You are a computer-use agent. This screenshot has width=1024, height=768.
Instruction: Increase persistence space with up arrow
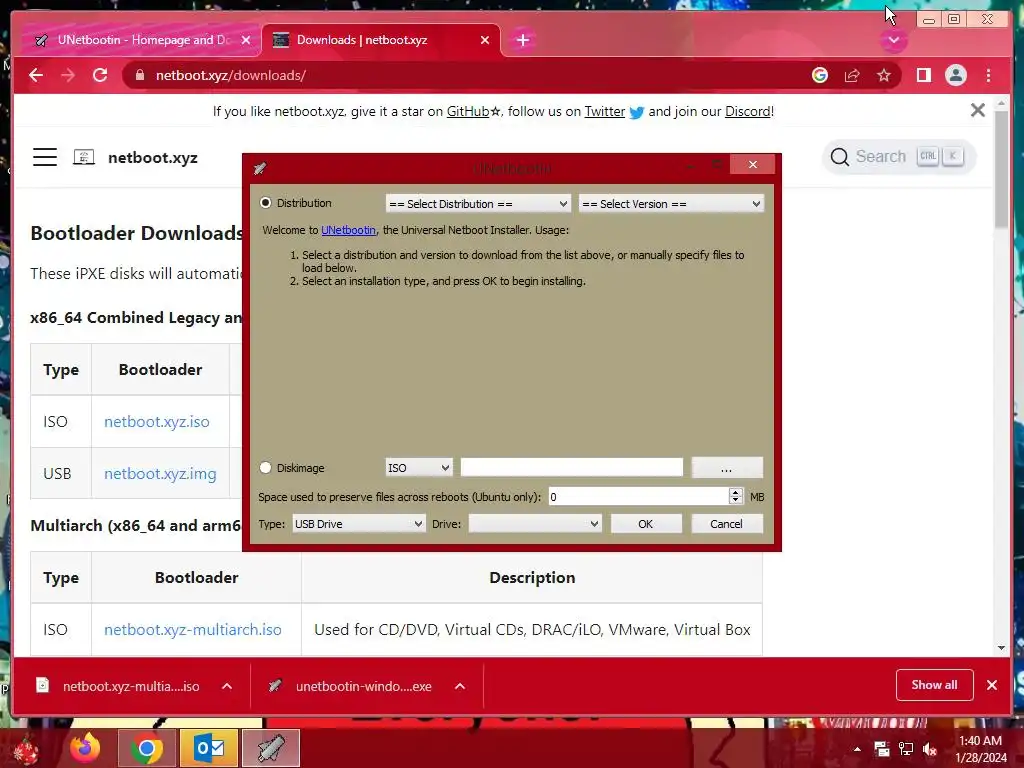(735, 492)
